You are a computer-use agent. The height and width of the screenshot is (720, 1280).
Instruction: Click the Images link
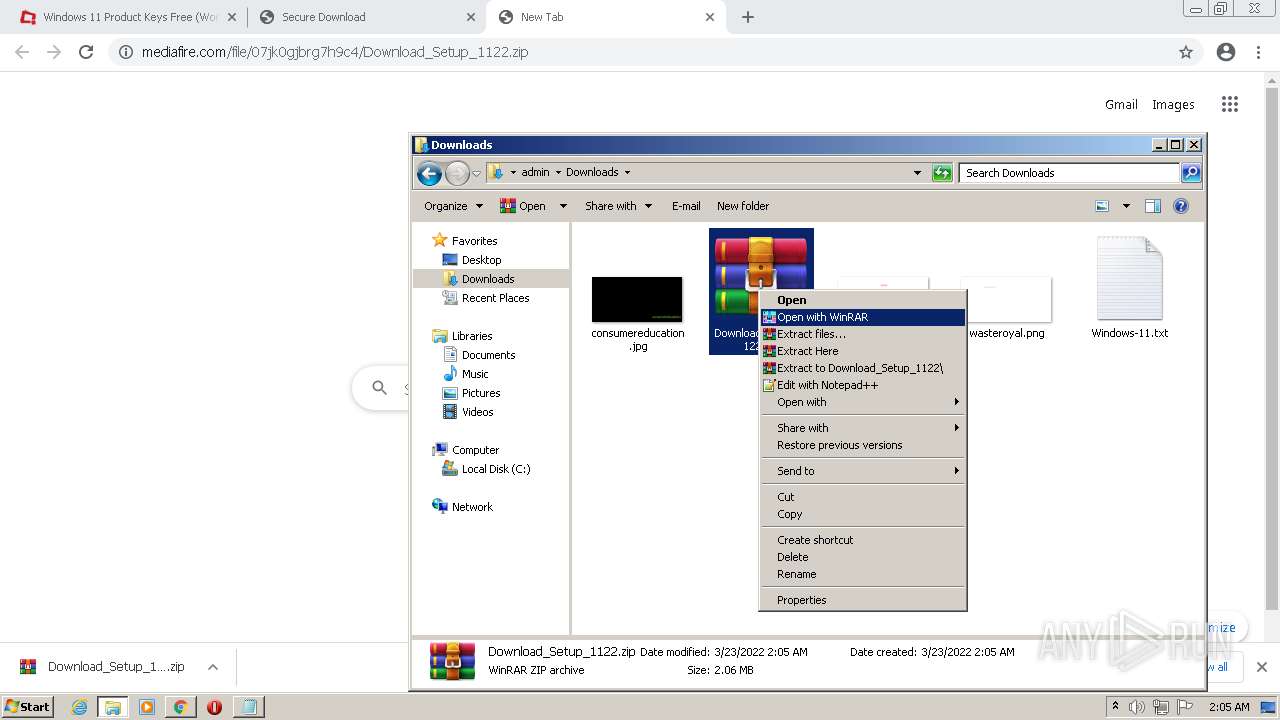[1173, 104]
